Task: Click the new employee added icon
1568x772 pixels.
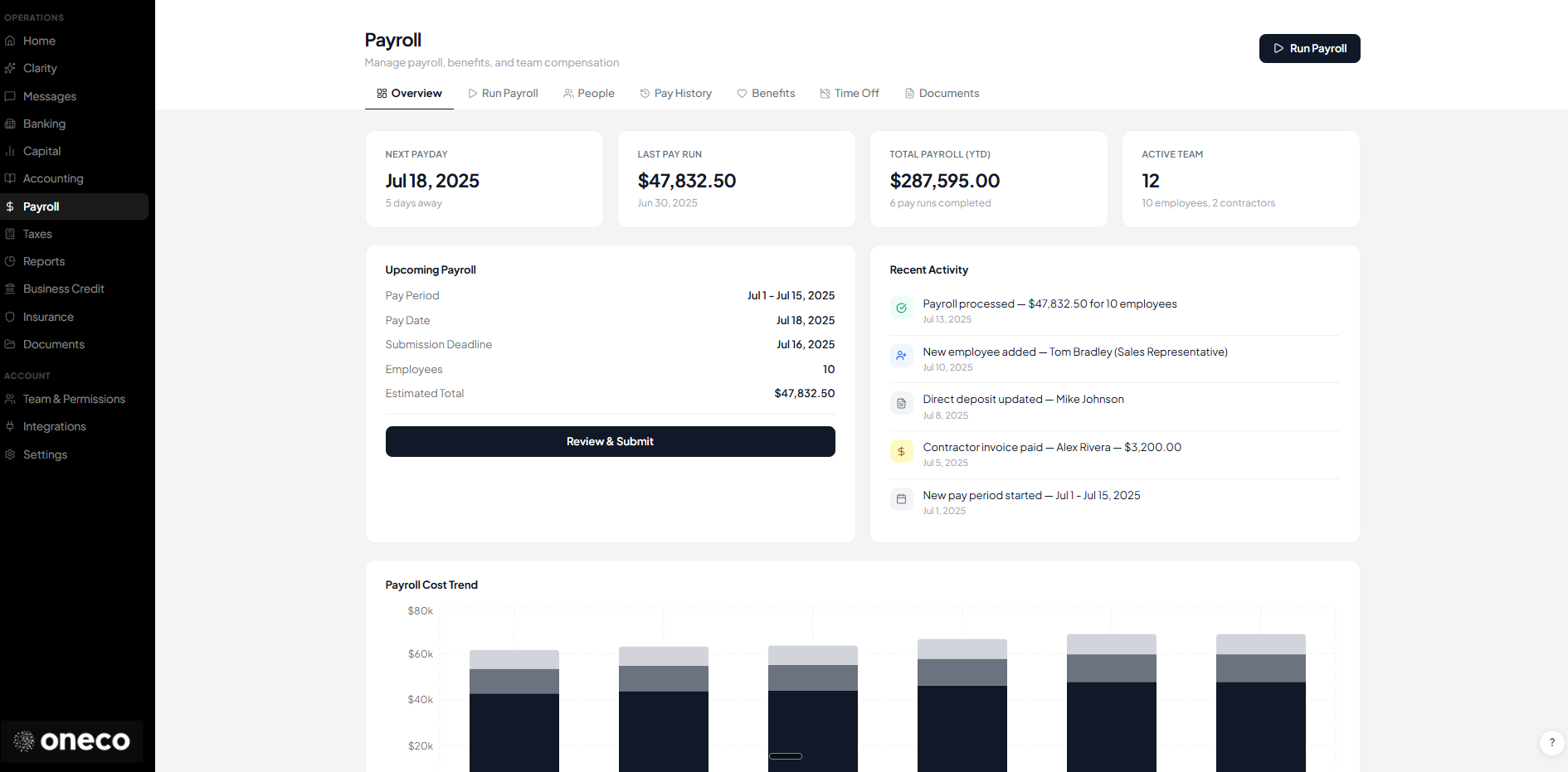Action: point(901,356)
